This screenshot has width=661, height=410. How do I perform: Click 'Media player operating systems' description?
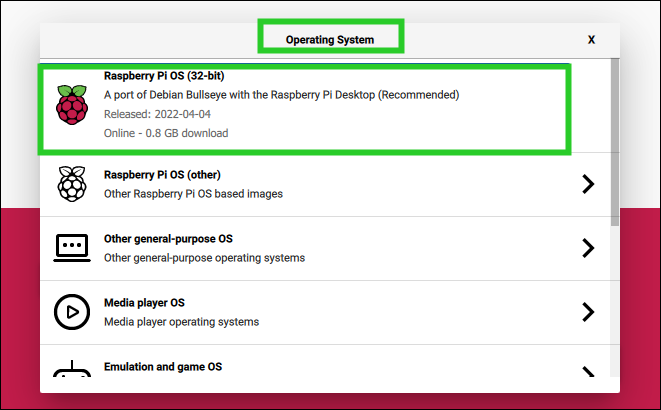point(182,322)
